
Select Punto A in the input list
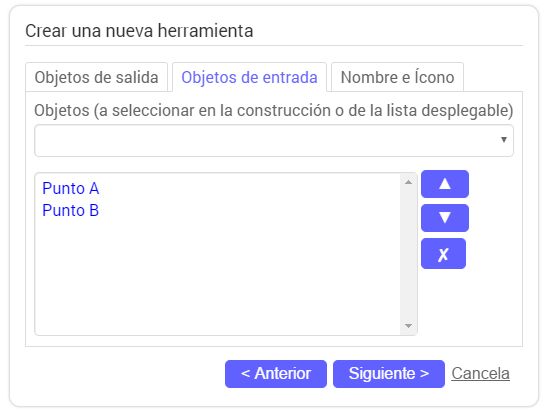71,188
